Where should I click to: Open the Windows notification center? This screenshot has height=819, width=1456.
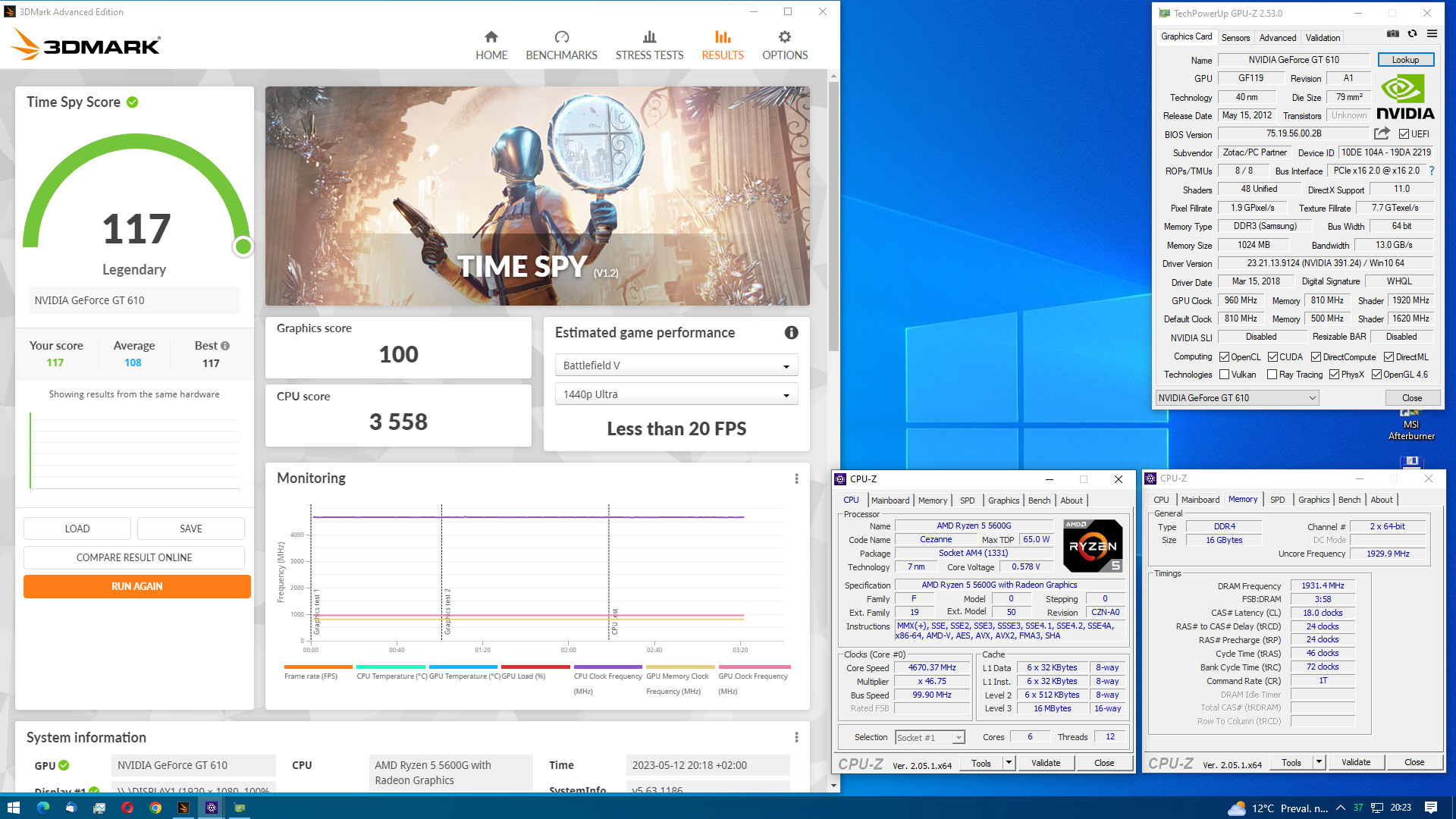click(1431, 808)
